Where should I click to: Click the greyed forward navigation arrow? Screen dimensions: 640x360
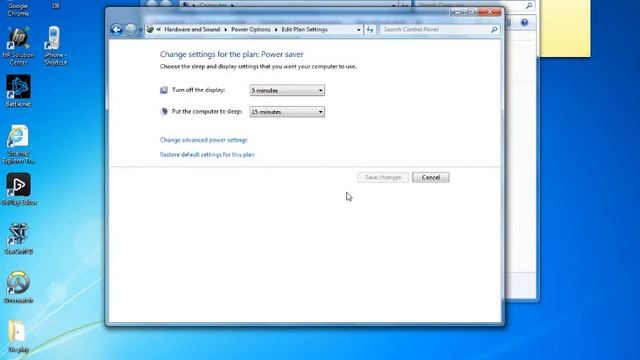pos(131,29)
